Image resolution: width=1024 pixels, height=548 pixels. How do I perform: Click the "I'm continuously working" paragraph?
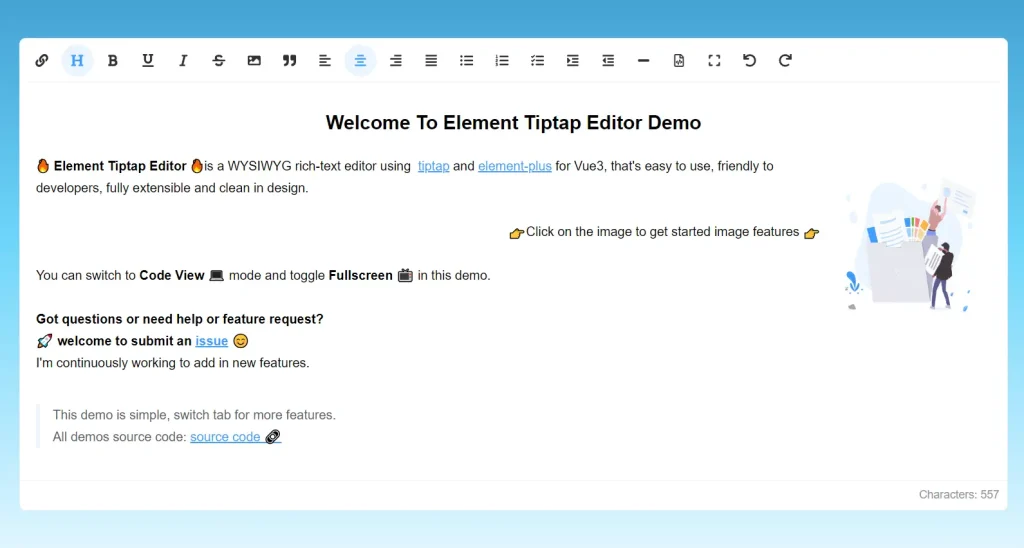tap(172, 363)
